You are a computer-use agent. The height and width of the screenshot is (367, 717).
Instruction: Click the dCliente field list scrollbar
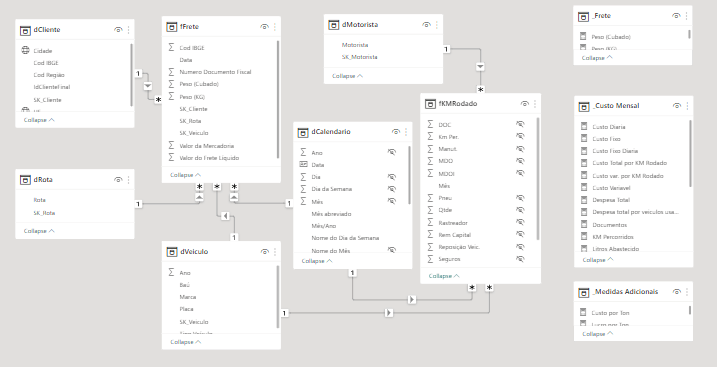(132, 75)
